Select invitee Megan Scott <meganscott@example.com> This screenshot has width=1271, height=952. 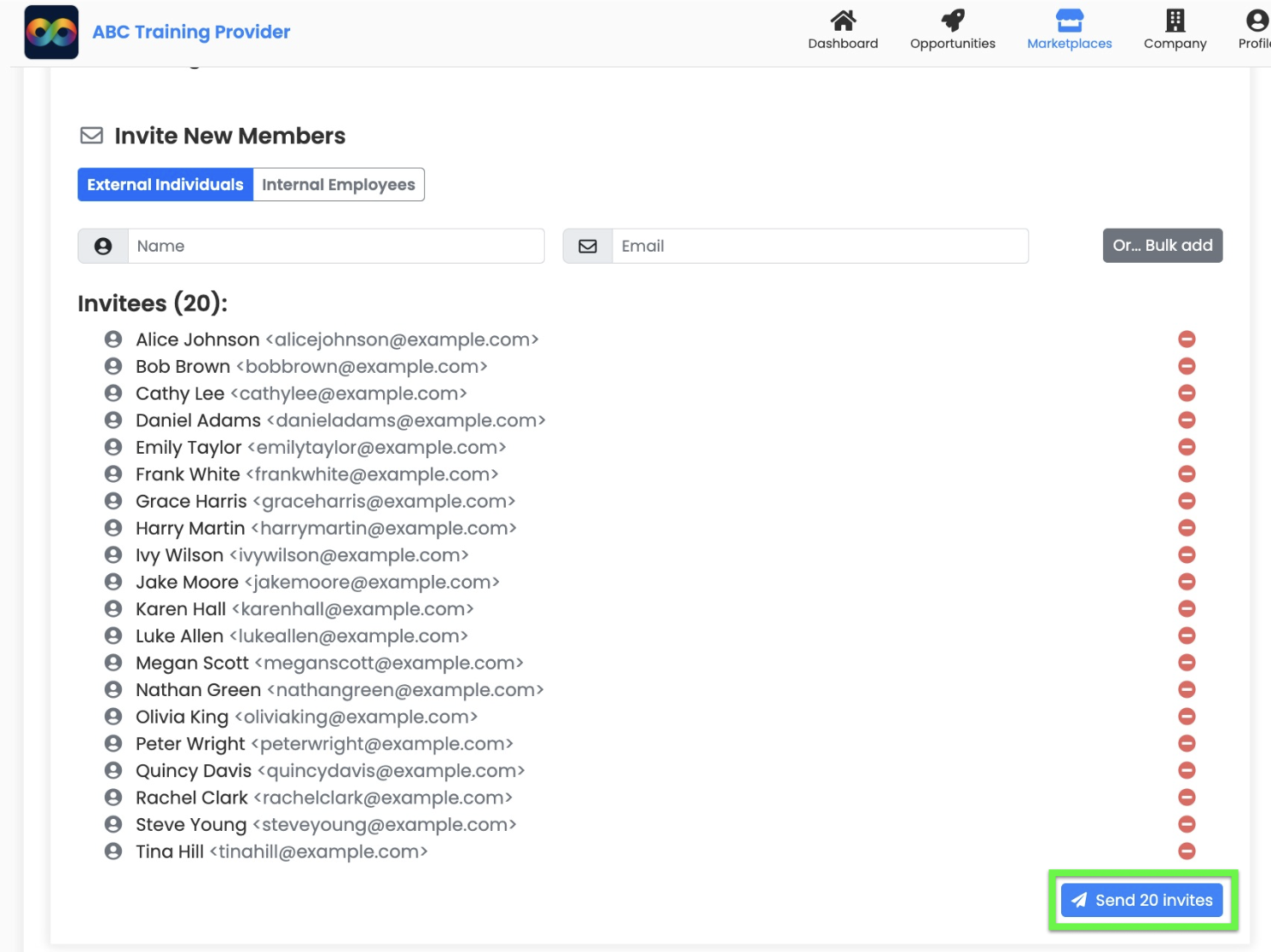pyautogui.click(x=329, y=663)
